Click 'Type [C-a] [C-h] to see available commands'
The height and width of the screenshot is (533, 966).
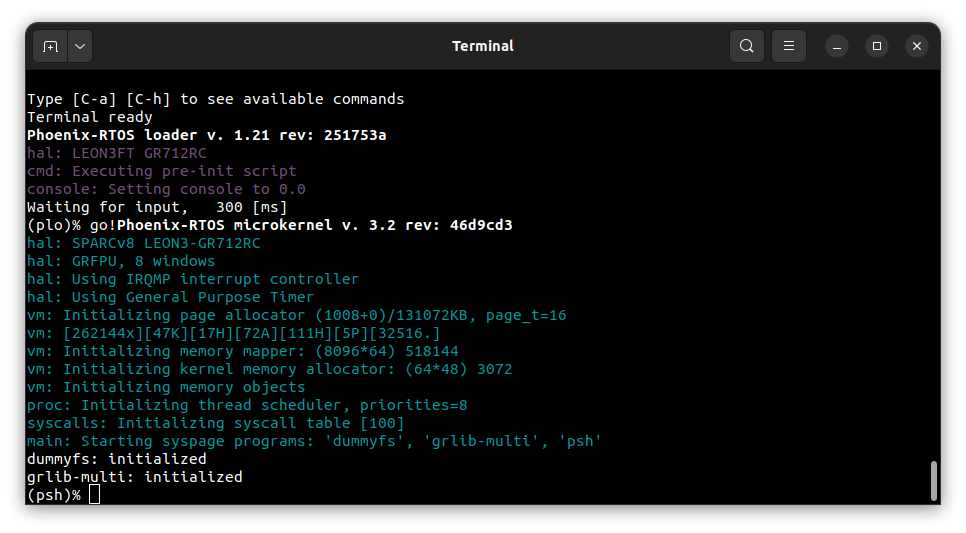click(x=216, y=99)
